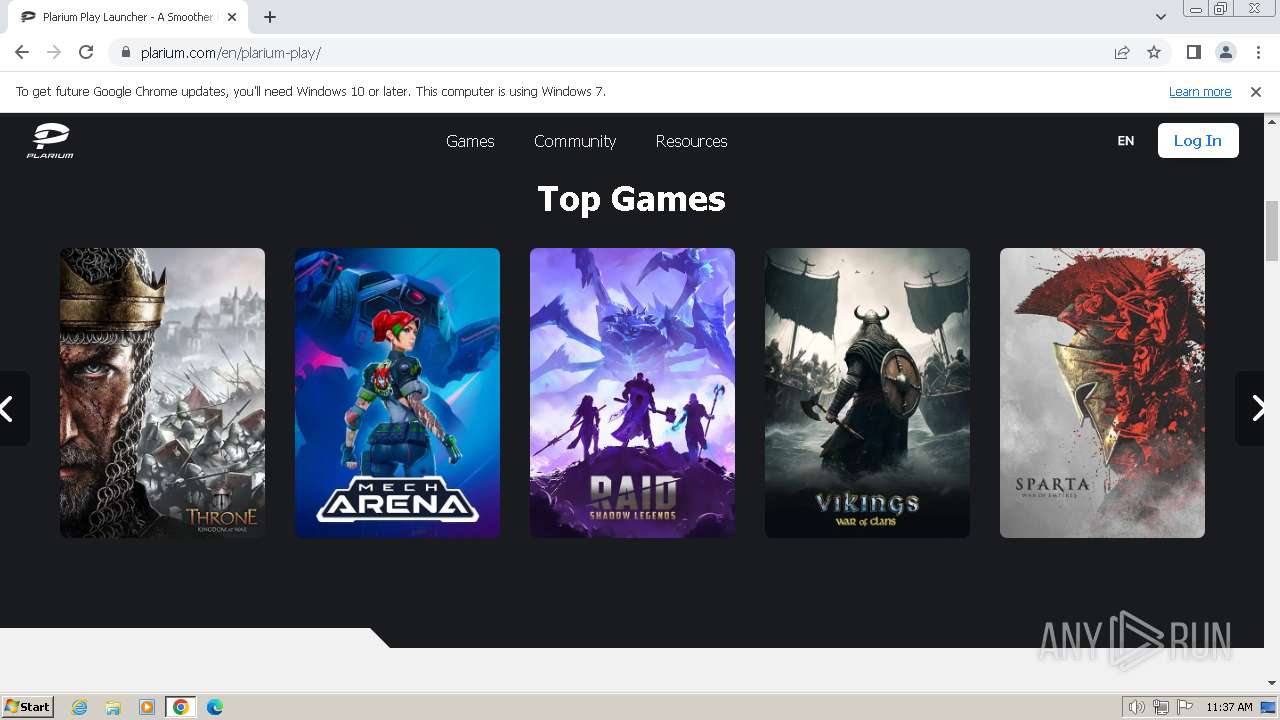Image resolution: width=1280 pixels, height=720 pixels.
Task: Go back in browser history
Action: [22, 52]
